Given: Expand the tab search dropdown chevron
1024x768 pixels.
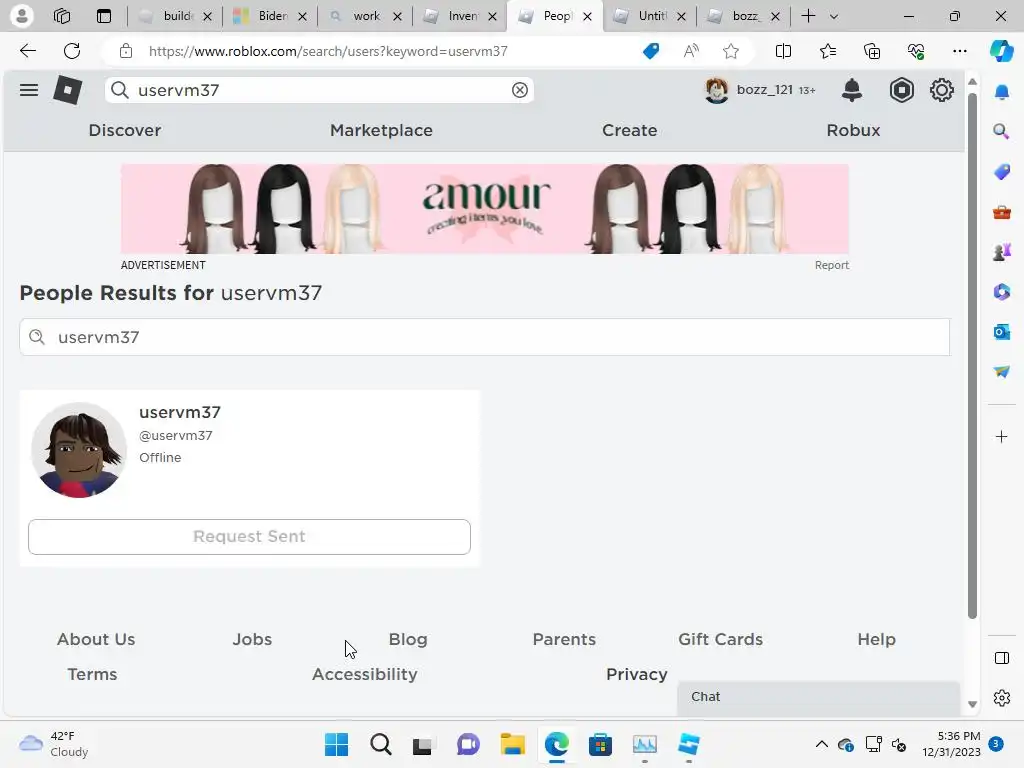Looking at the screenshot, I should pos(833,16).
